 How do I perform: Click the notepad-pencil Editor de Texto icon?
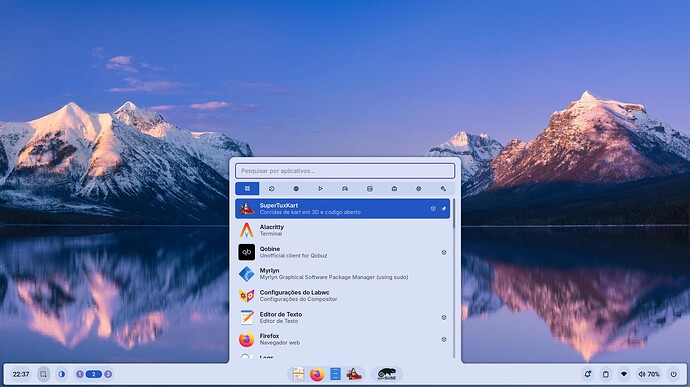click(x=246, y=317)
